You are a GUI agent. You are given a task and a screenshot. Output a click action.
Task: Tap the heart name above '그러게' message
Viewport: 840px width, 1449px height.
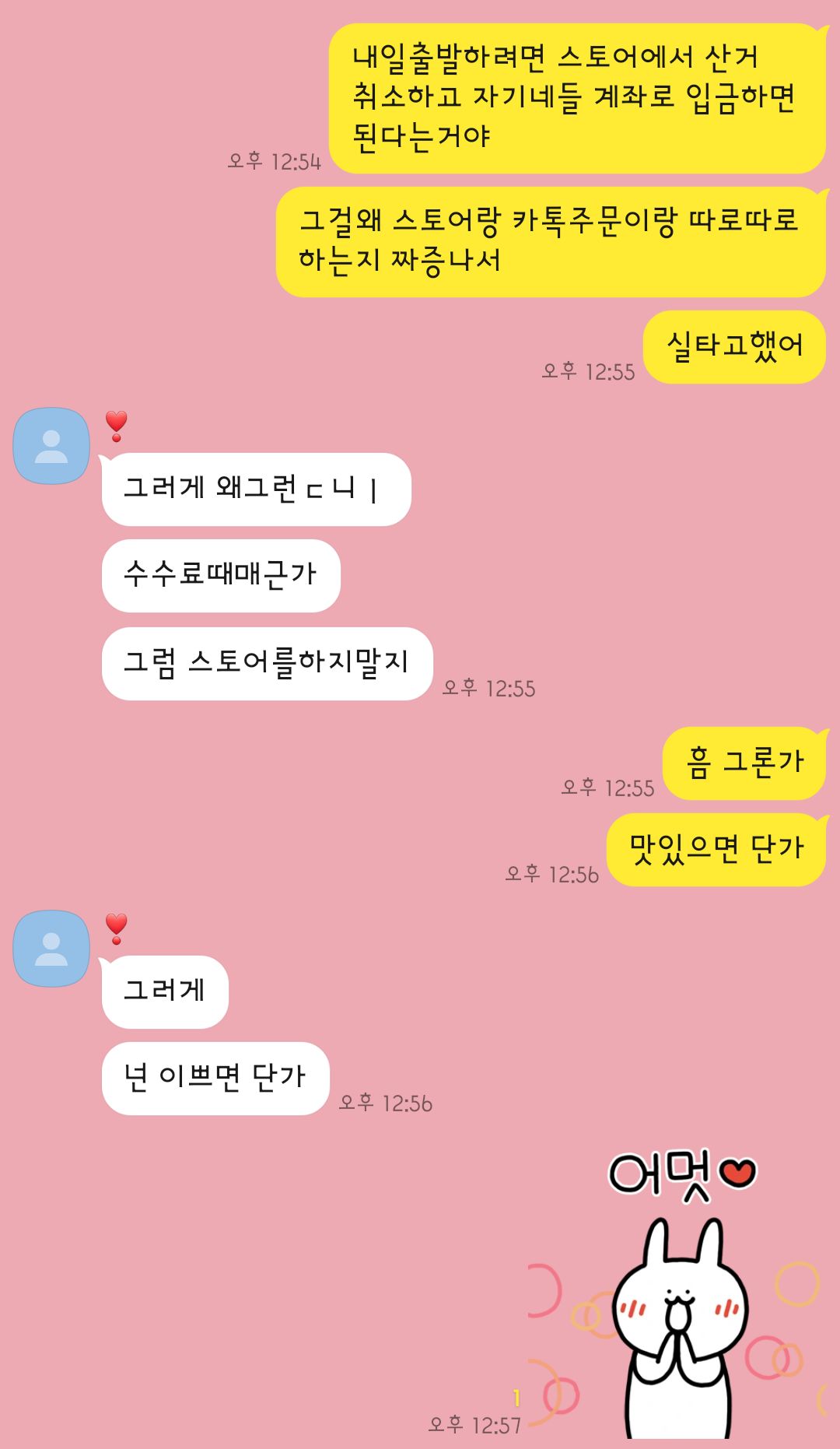click(116, 929)
